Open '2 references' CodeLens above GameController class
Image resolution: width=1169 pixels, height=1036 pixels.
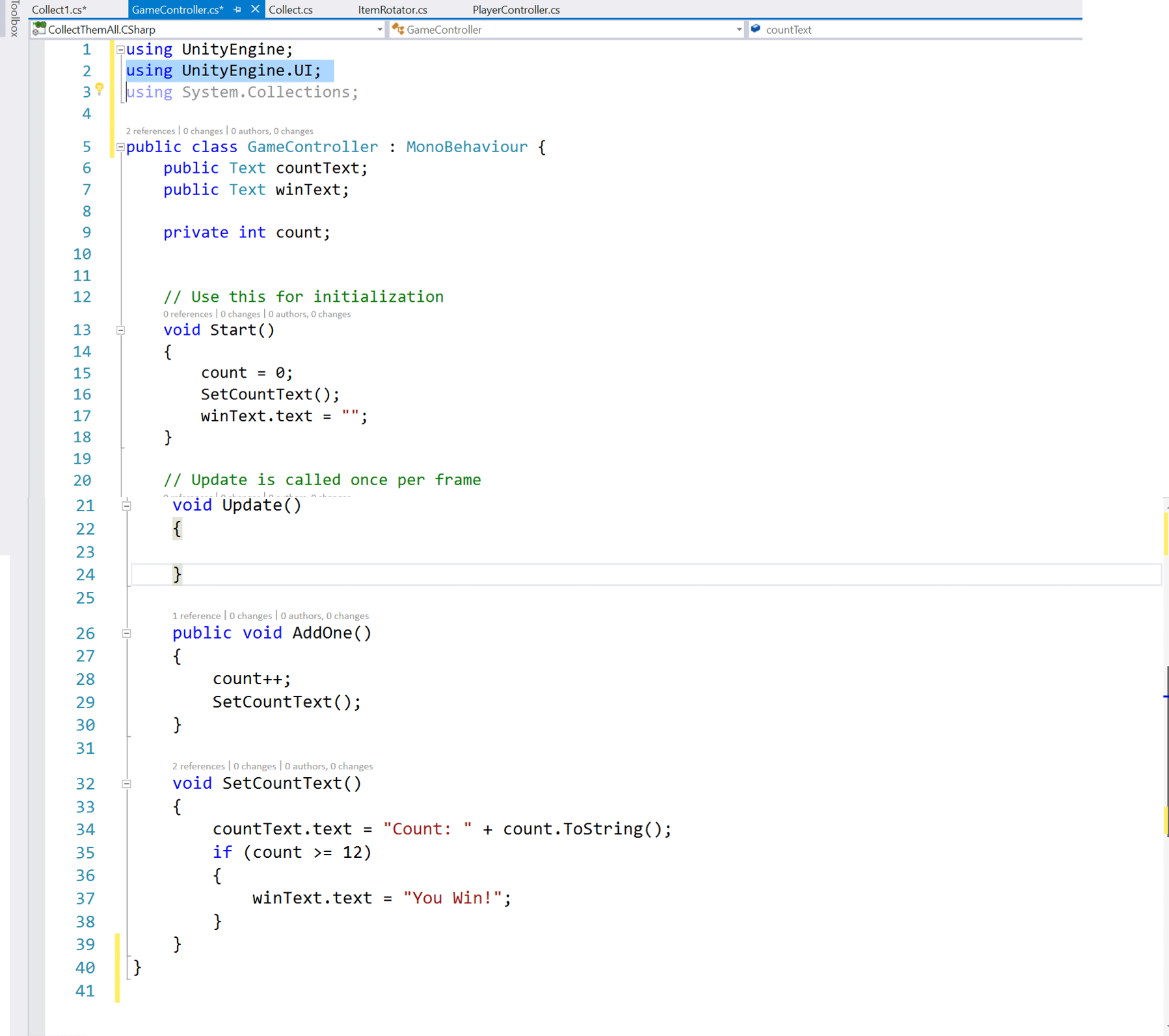150,131
